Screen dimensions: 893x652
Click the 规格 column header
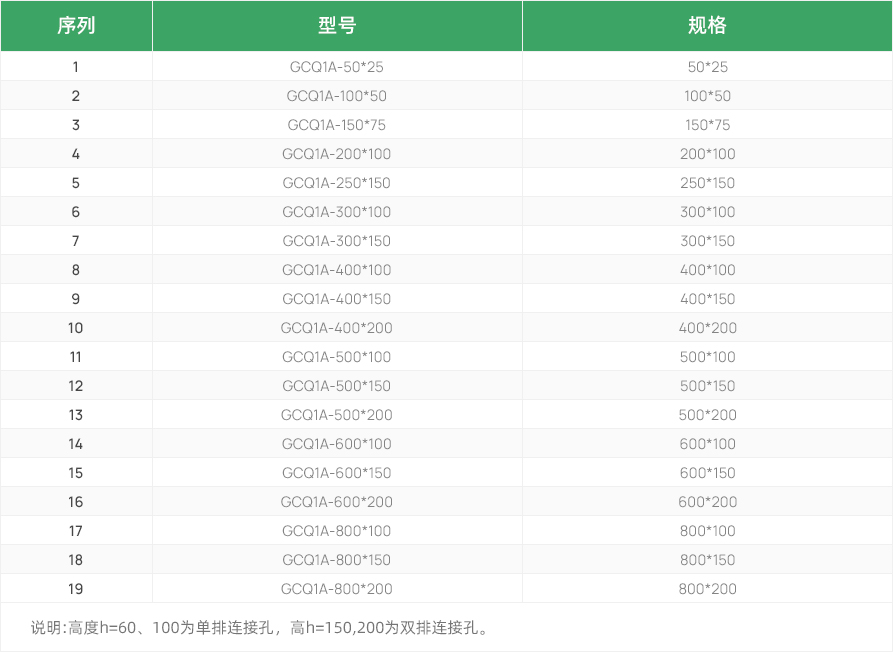click(707, 26)
